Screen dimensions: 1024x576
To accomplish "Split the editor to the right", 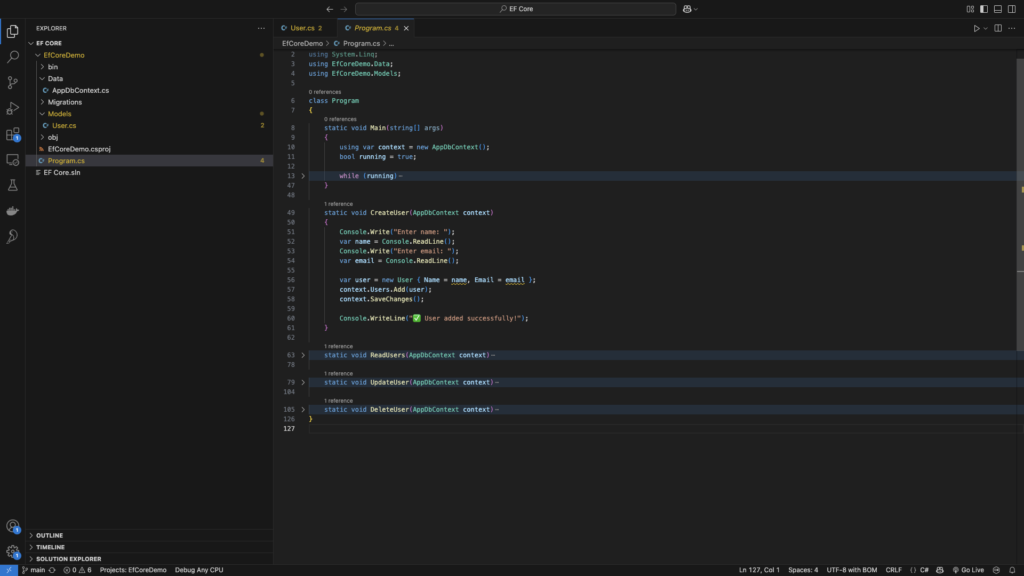I will click(x=998, y=28).
